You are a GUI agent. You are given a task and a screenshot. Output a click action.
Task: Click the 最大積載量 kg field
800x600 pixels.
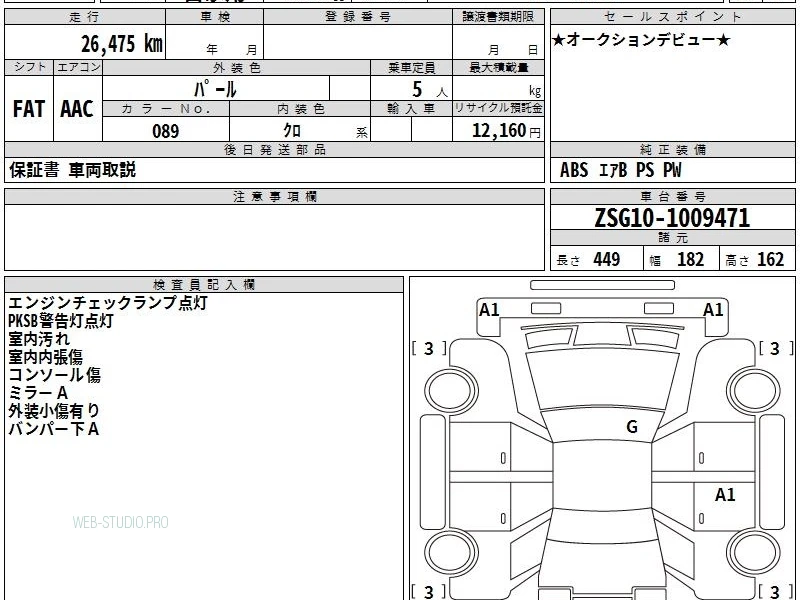pyautogui.click(x=498, y=88)
